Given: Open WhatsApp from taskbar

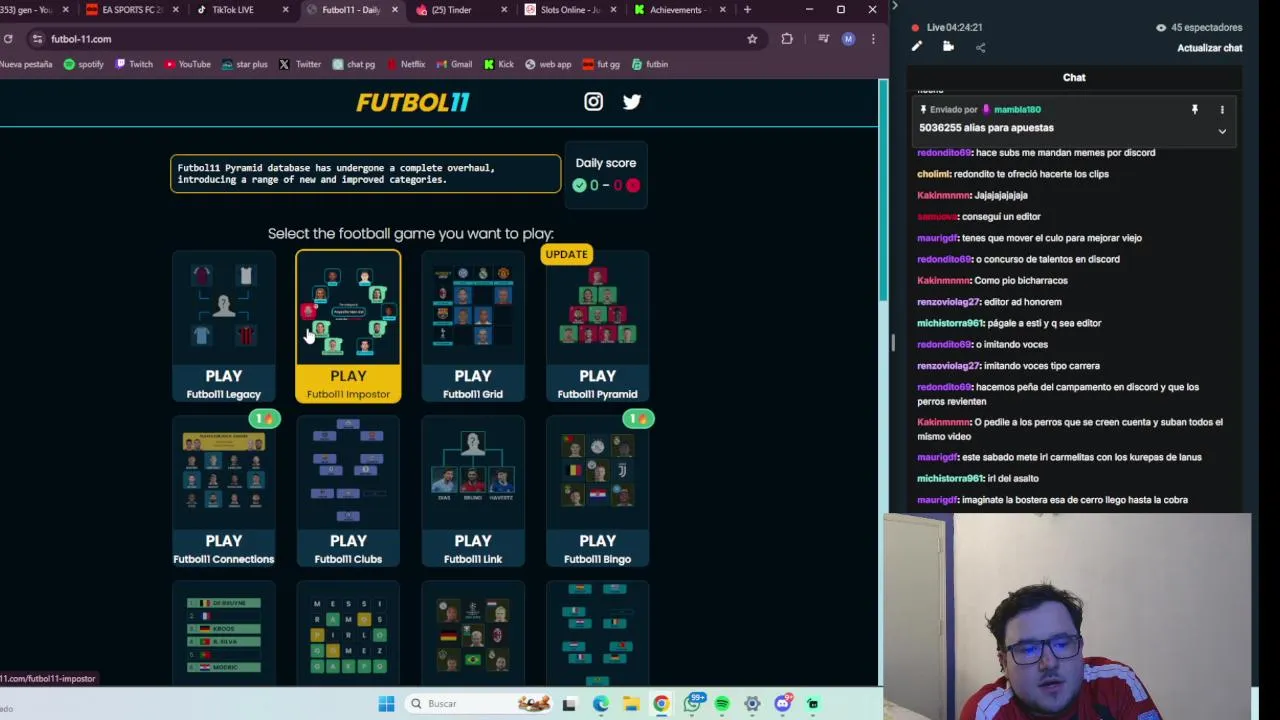Looking at the screenshot, I should (692, 704).
